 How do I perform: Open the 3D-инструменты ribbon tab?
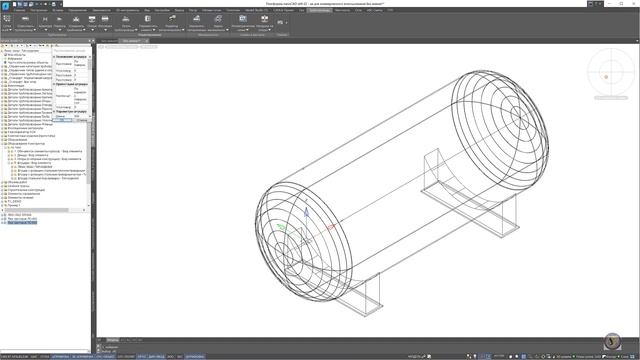point(127,10)
